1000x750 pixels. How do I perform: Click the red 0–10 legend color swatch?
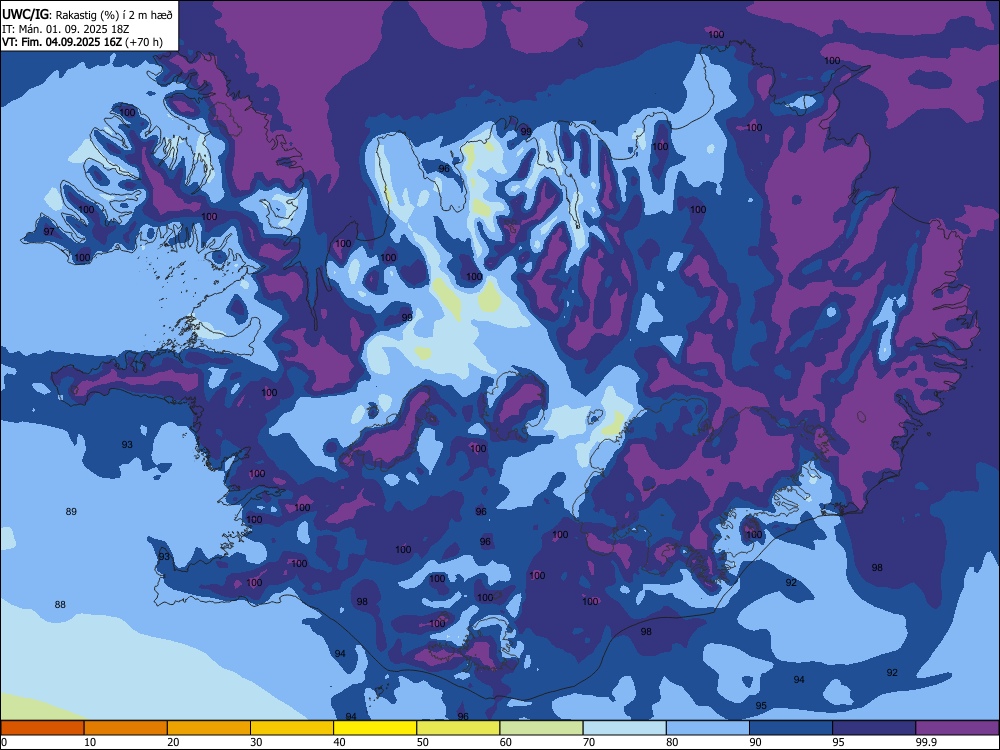coord(42,728)
